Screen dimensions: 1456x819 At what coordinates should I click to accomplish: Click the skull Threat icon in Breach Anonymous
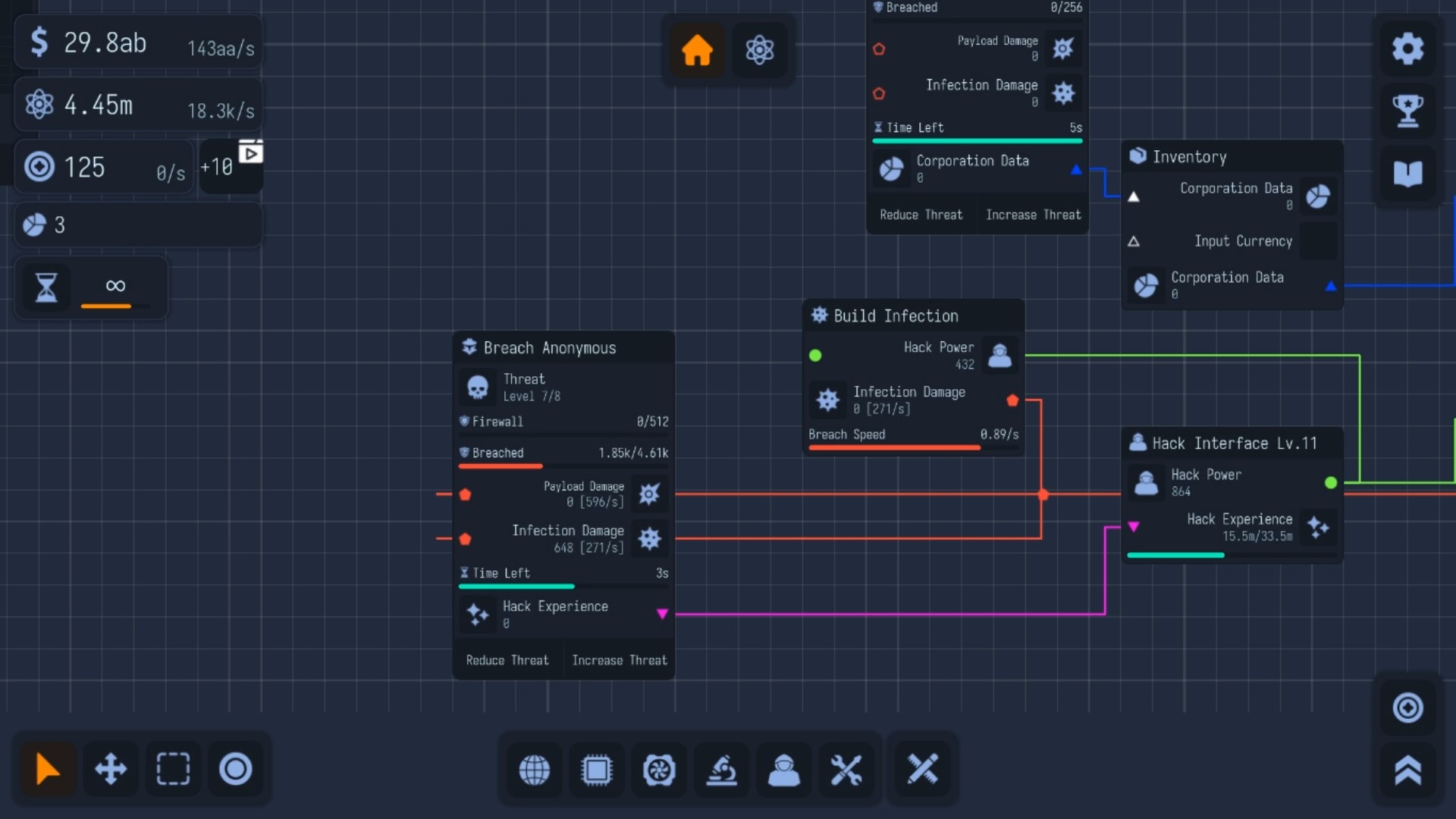pyautogui.click(x=478, y=388)
